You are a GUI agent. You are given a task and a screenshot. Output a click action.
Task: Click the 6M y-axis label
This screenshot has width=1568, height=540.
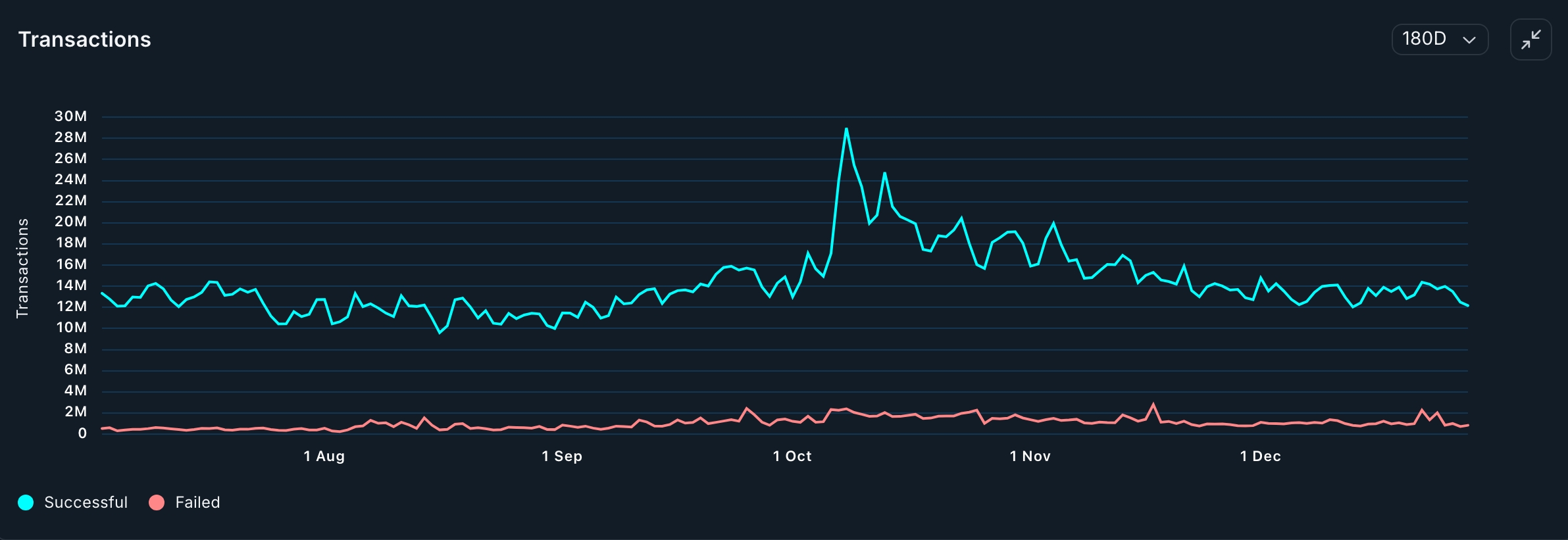pos(76,370)
